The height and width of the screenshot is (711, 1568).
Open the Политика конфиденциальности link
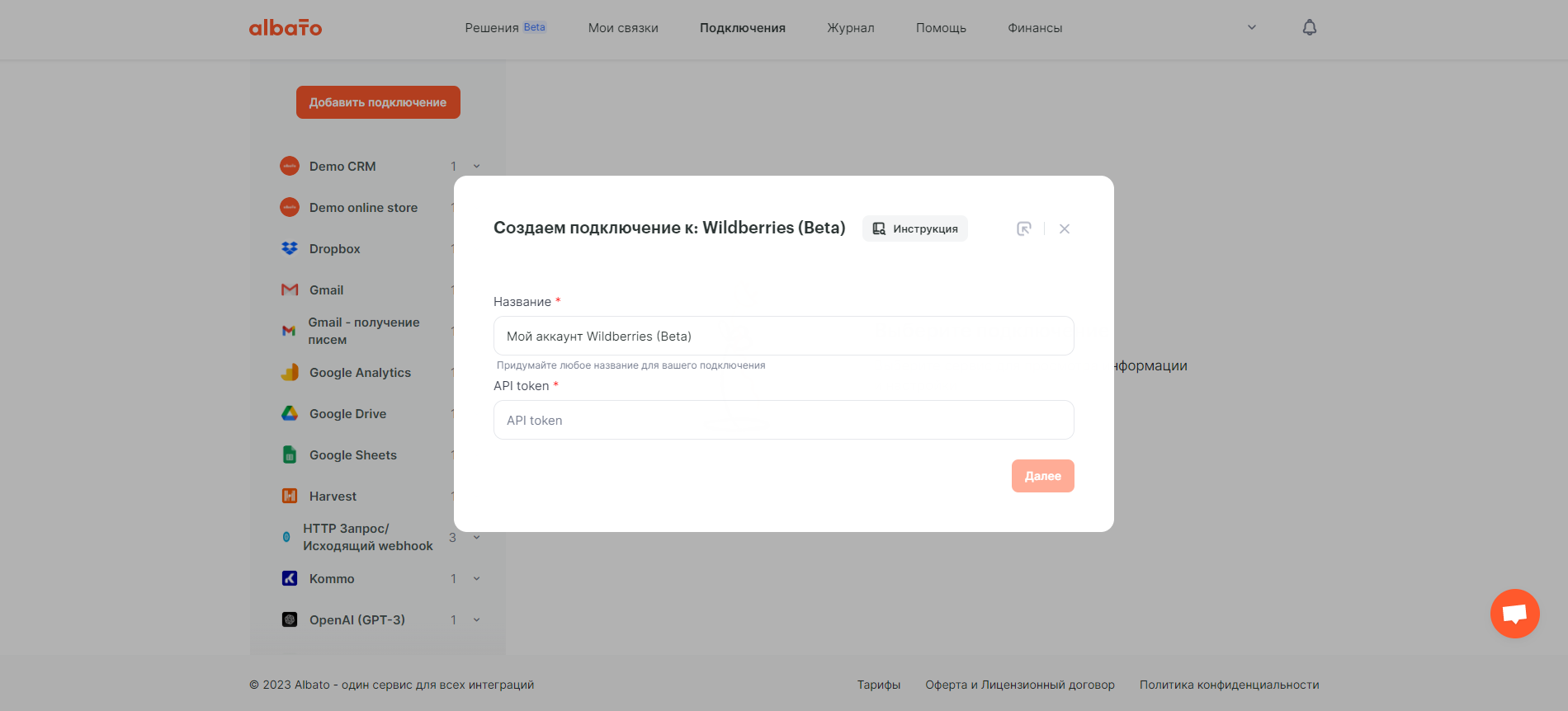pos(1229,685)
